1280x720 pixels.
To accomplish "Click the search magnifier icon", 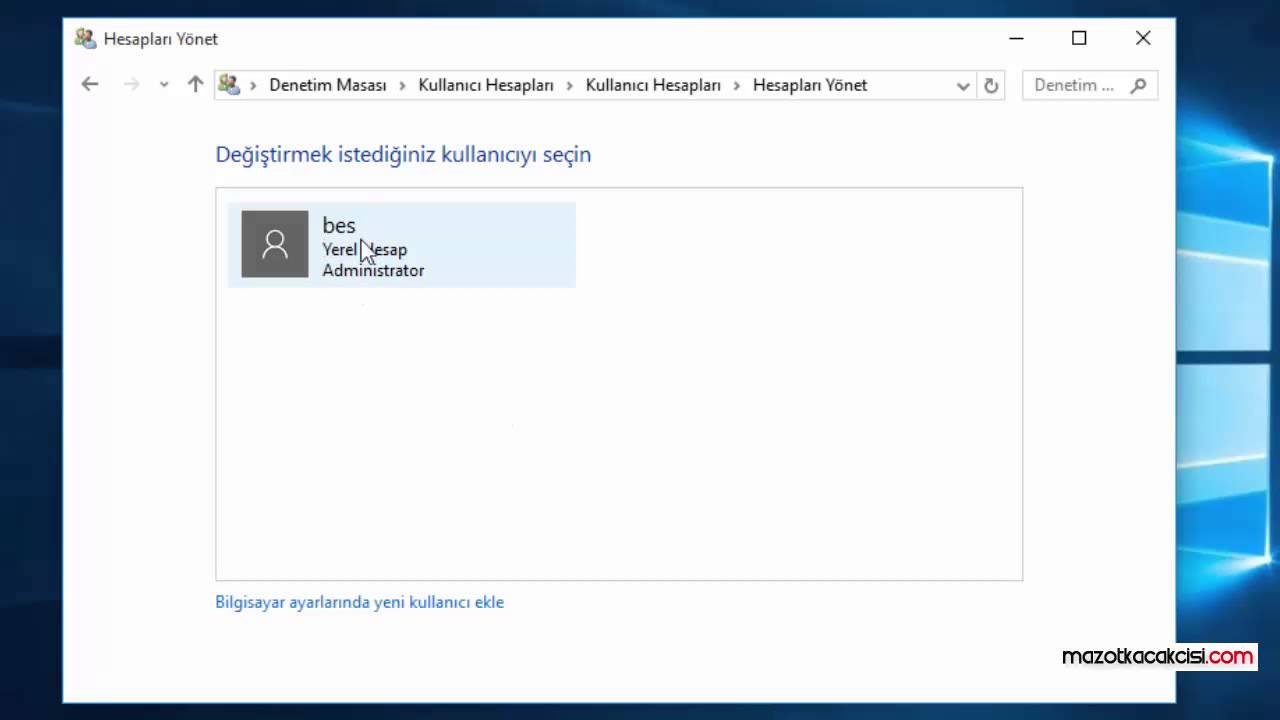I will [1139, 85].
